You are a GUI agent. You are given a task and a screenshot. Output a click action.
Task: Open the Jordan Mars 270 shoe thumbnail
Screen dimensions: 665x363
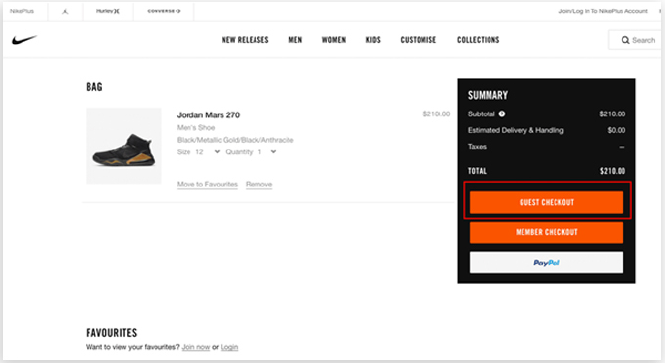124,146
